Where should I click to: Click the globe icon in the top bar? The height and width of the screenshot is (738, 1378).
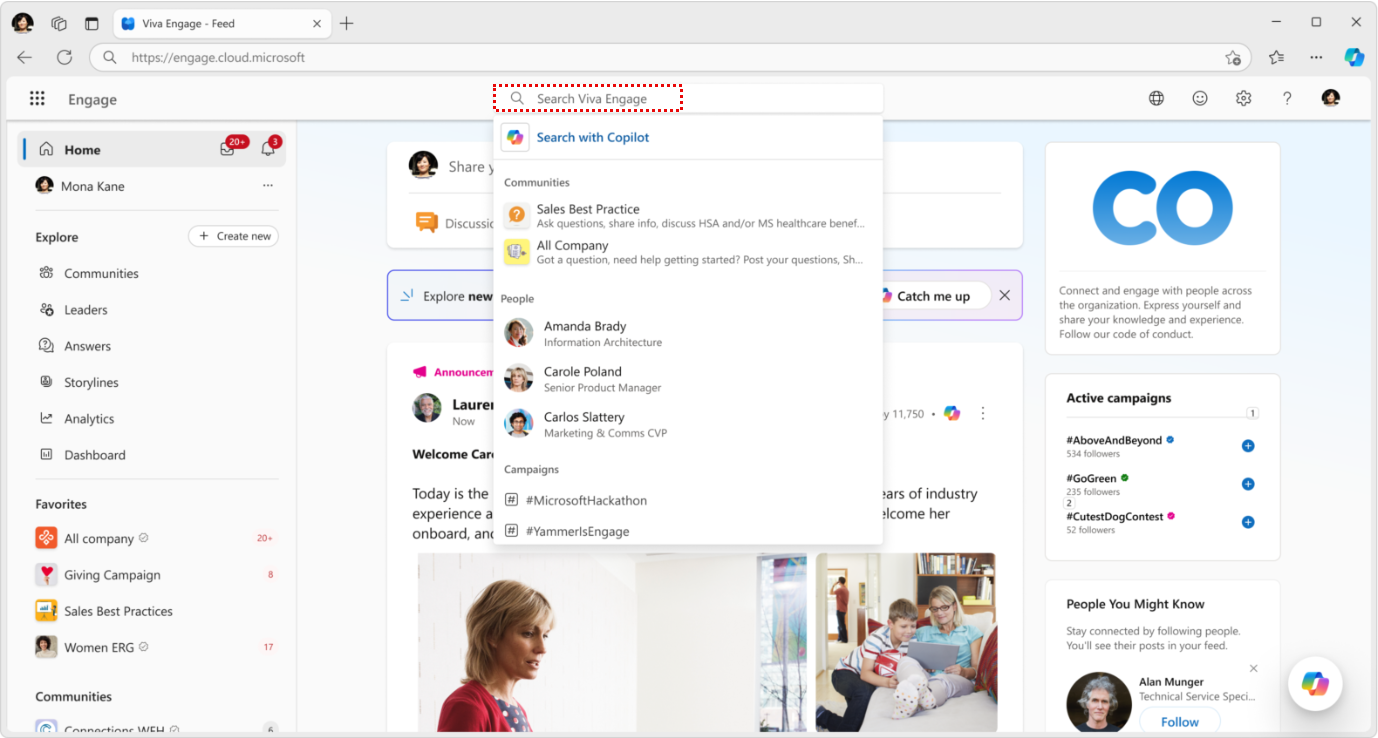pos(1156,98)
